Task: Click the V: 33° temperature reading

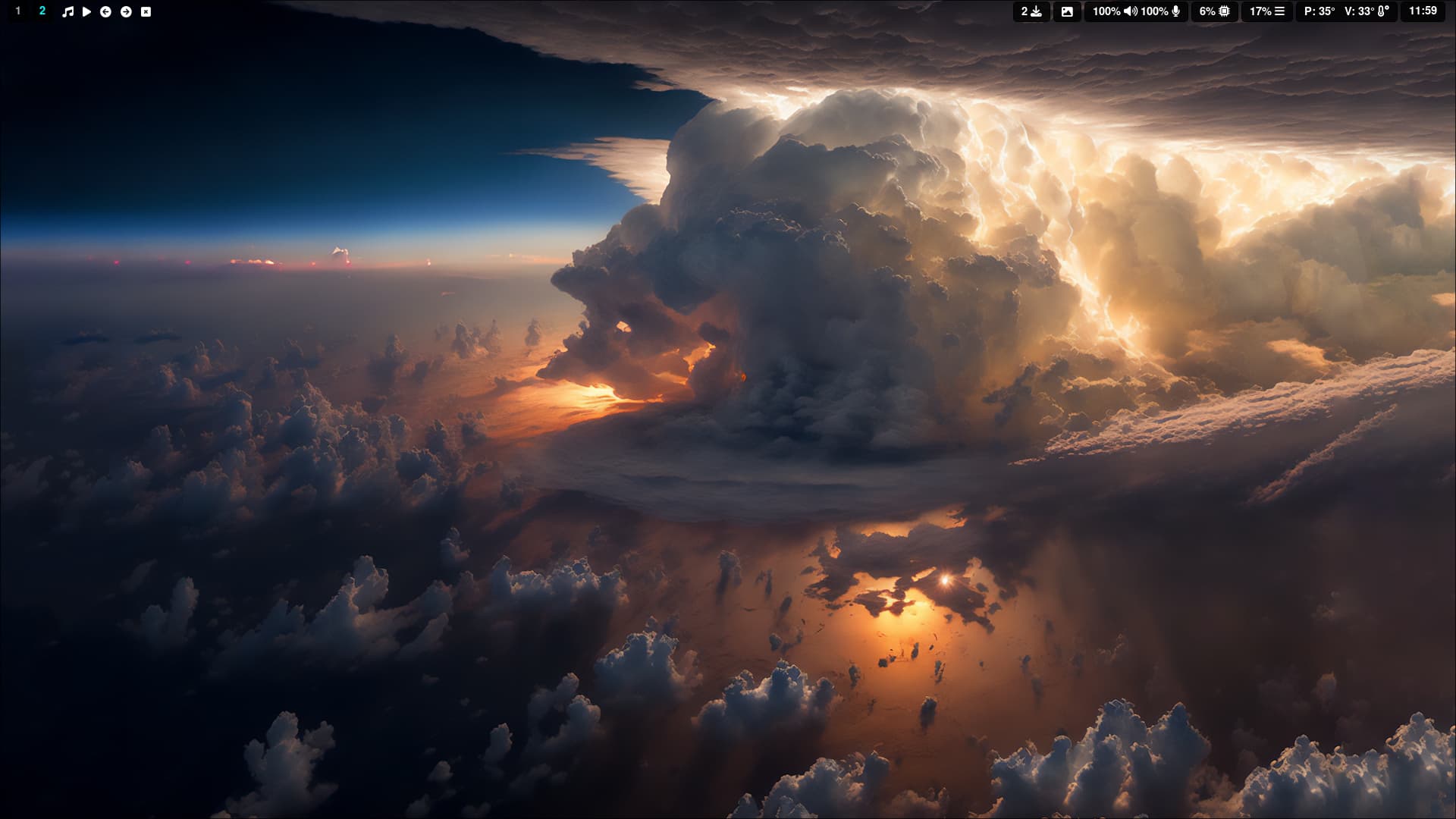Action: coord(1359,11)
